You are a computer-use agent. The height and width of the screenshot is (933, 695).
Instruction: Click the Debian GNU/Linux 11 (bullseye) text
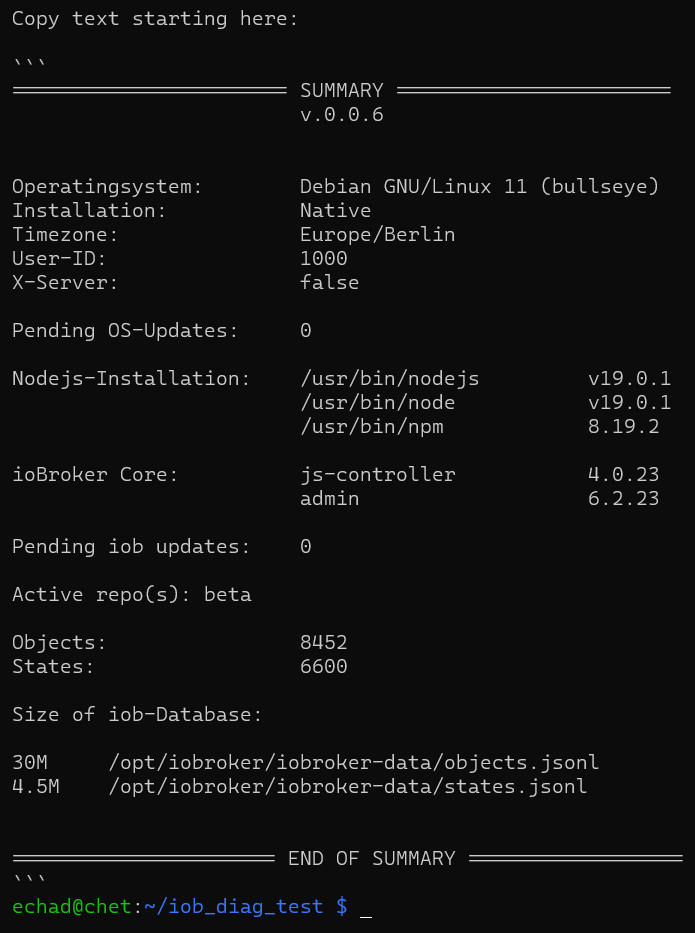(480, 187)
